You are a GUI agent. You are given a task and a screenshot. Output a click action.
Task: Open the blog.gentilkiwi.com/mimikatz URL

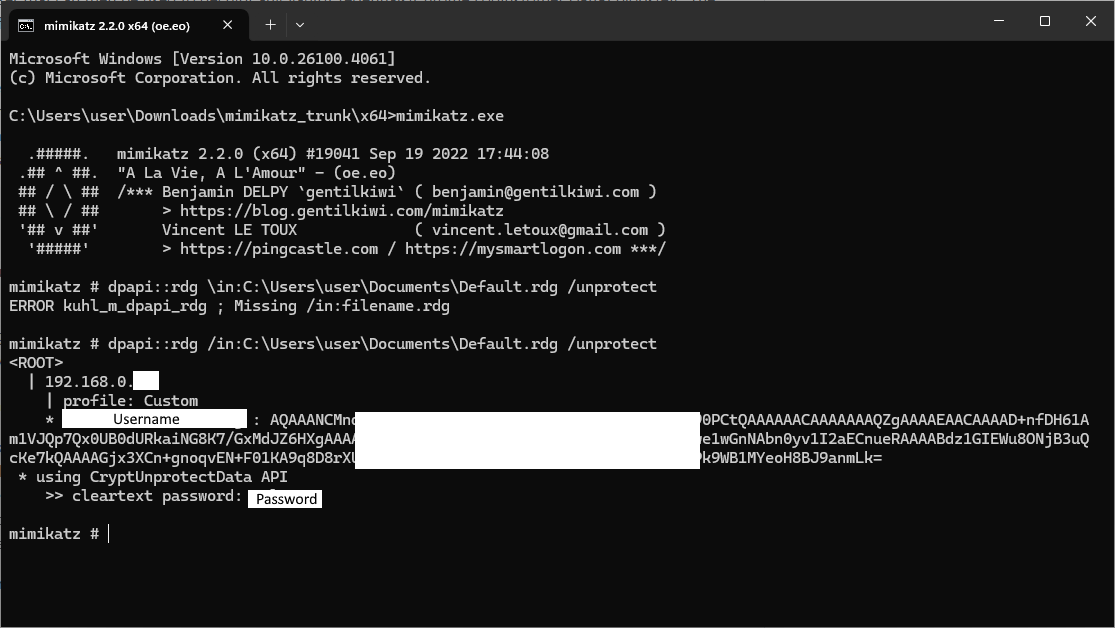click(x=341, y=211)
